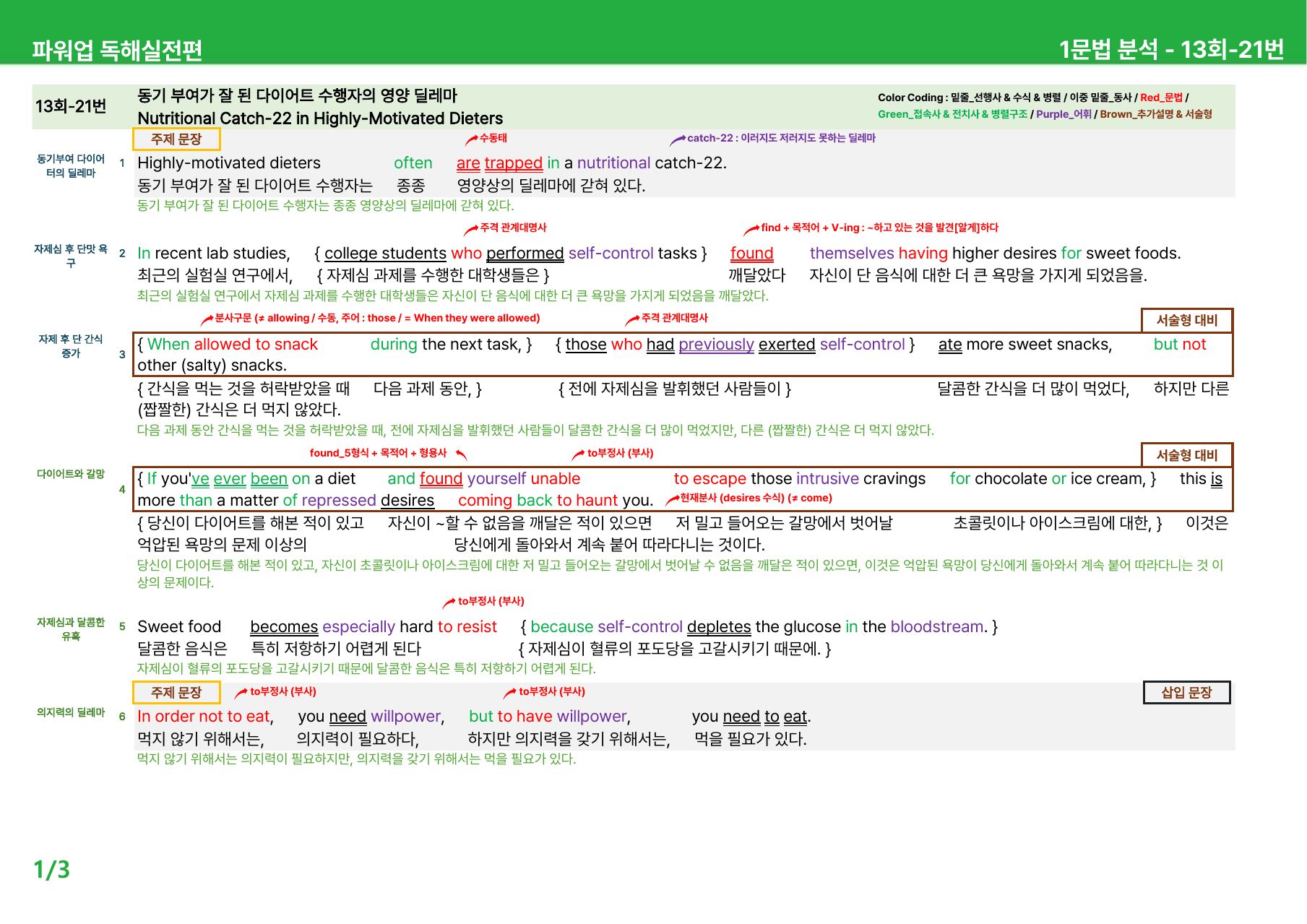1307x924 pixels.
Task: Click the 'catch-22 : 이러지도 저러지도 못하는 딜레마' note
Action: 781,138
